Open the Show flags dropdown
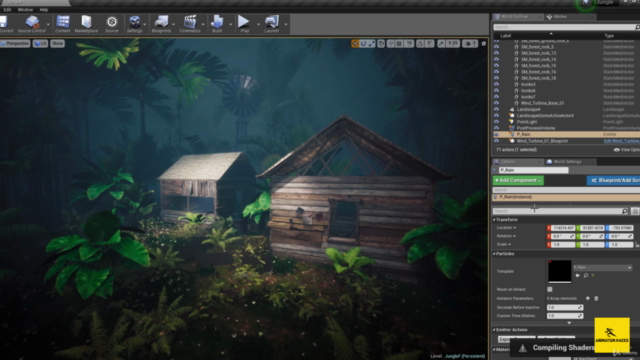This screenshot has width=640, height=360. pos(58,43)
